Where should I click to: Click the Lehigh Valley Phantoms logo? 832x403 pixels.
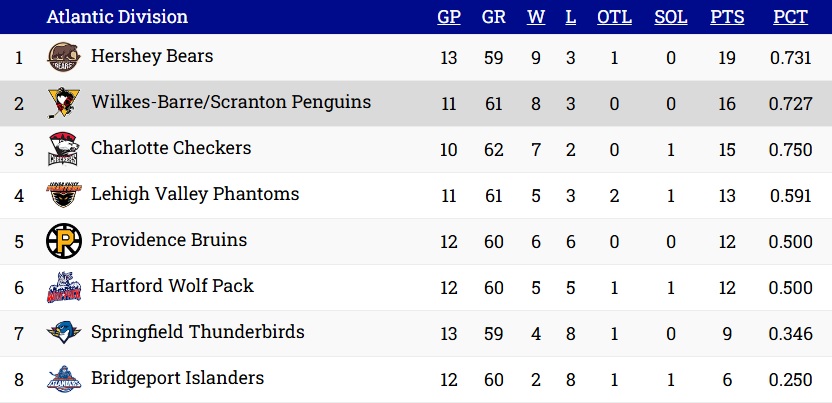(64, 195)
